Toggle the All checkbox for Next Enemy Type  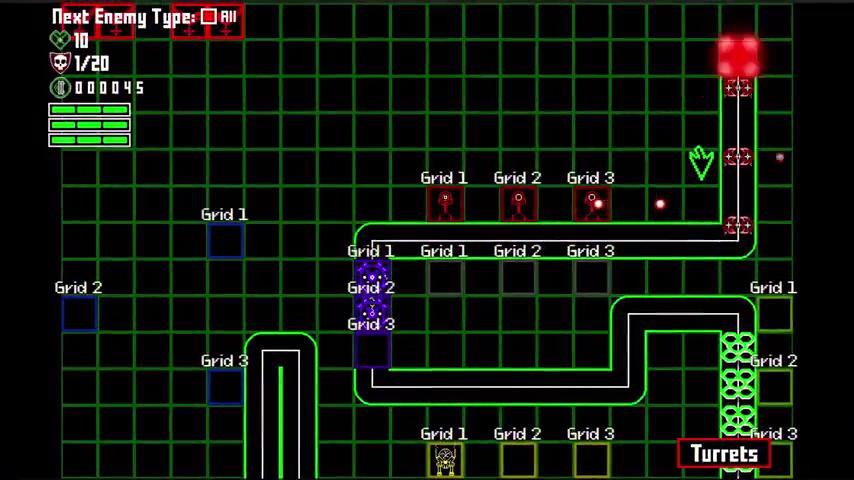click(208, 16)
